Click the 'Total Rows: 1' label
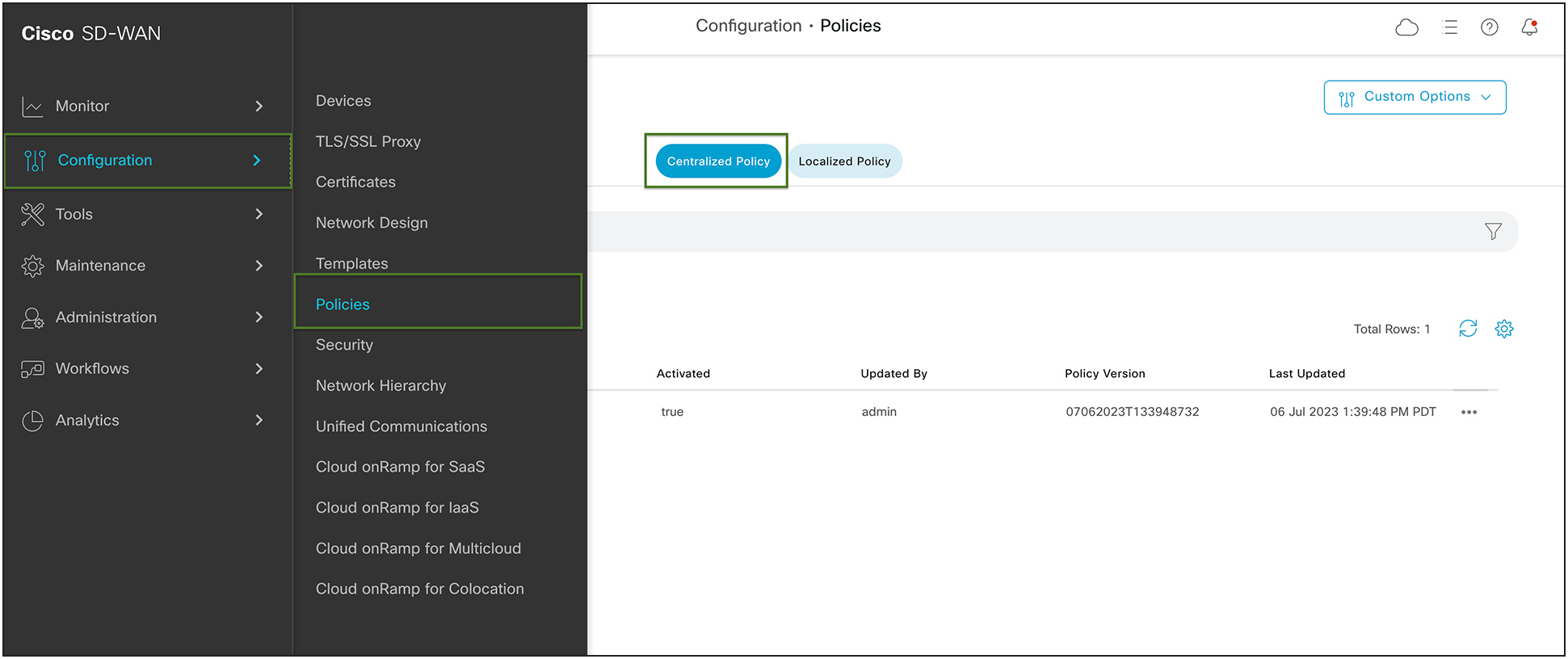This screenshot has height=659, width=1568. click(1392, 329)
